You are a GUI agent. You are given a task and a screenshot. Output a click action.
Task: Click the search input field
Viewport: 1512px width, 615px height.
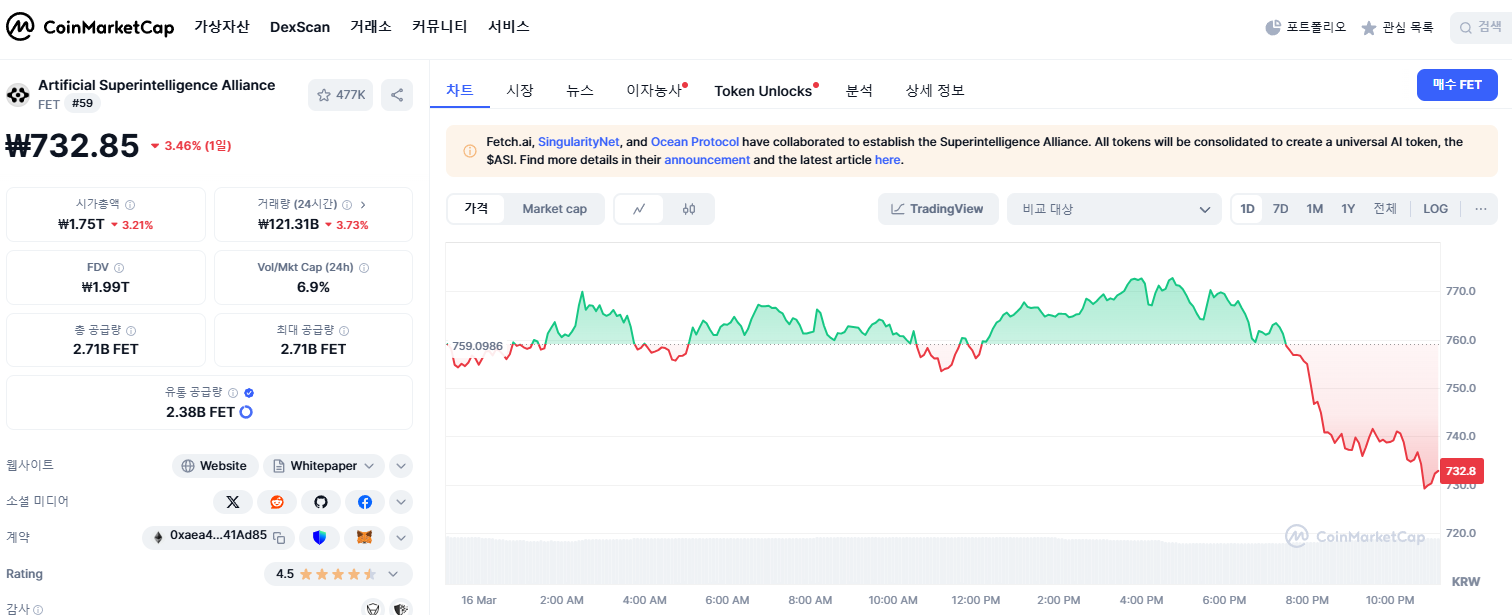pyautogui.click(x=1481, y=27)
